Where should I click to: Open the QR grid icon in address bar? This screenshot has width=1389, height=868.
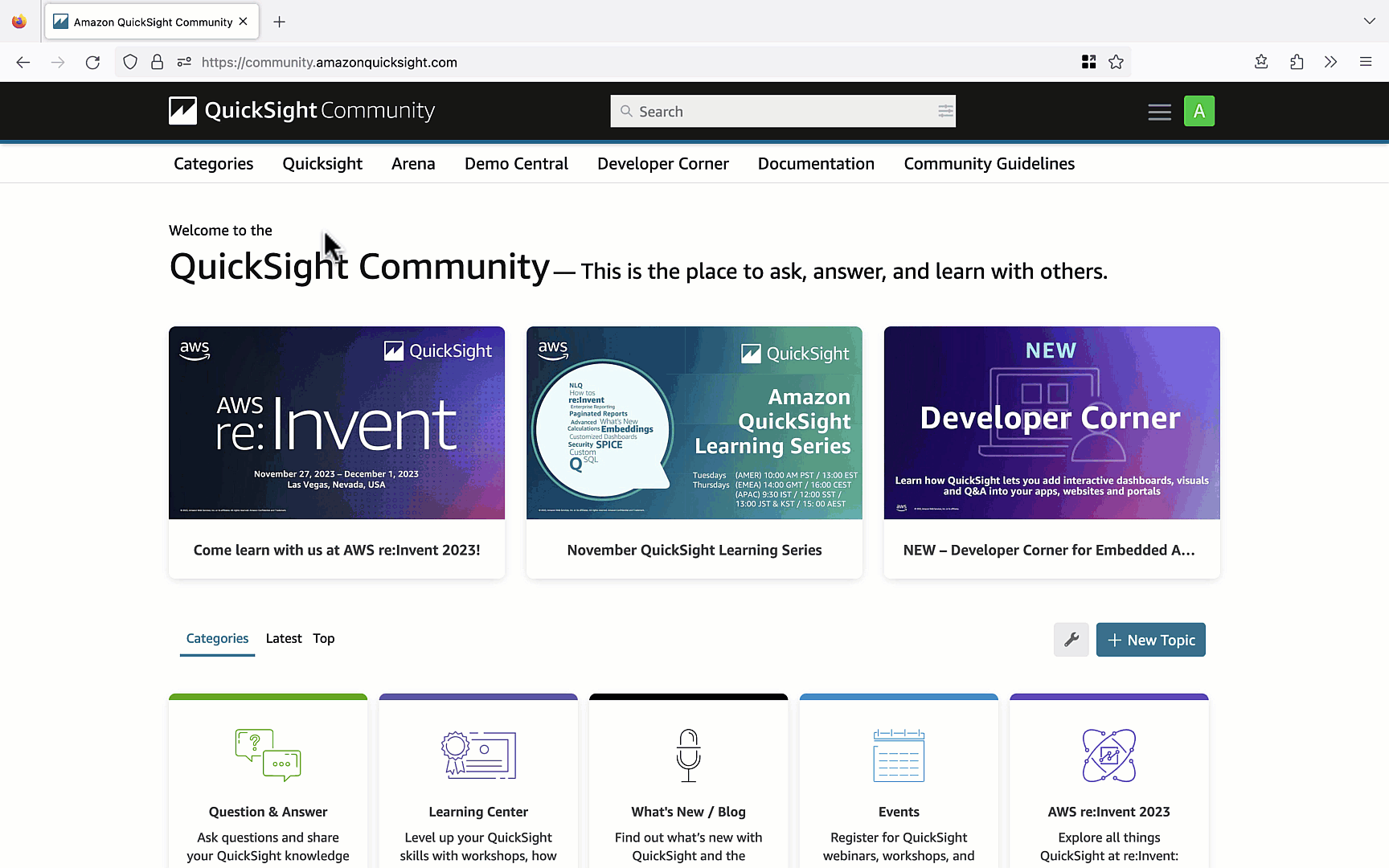tap(1089, 62)
